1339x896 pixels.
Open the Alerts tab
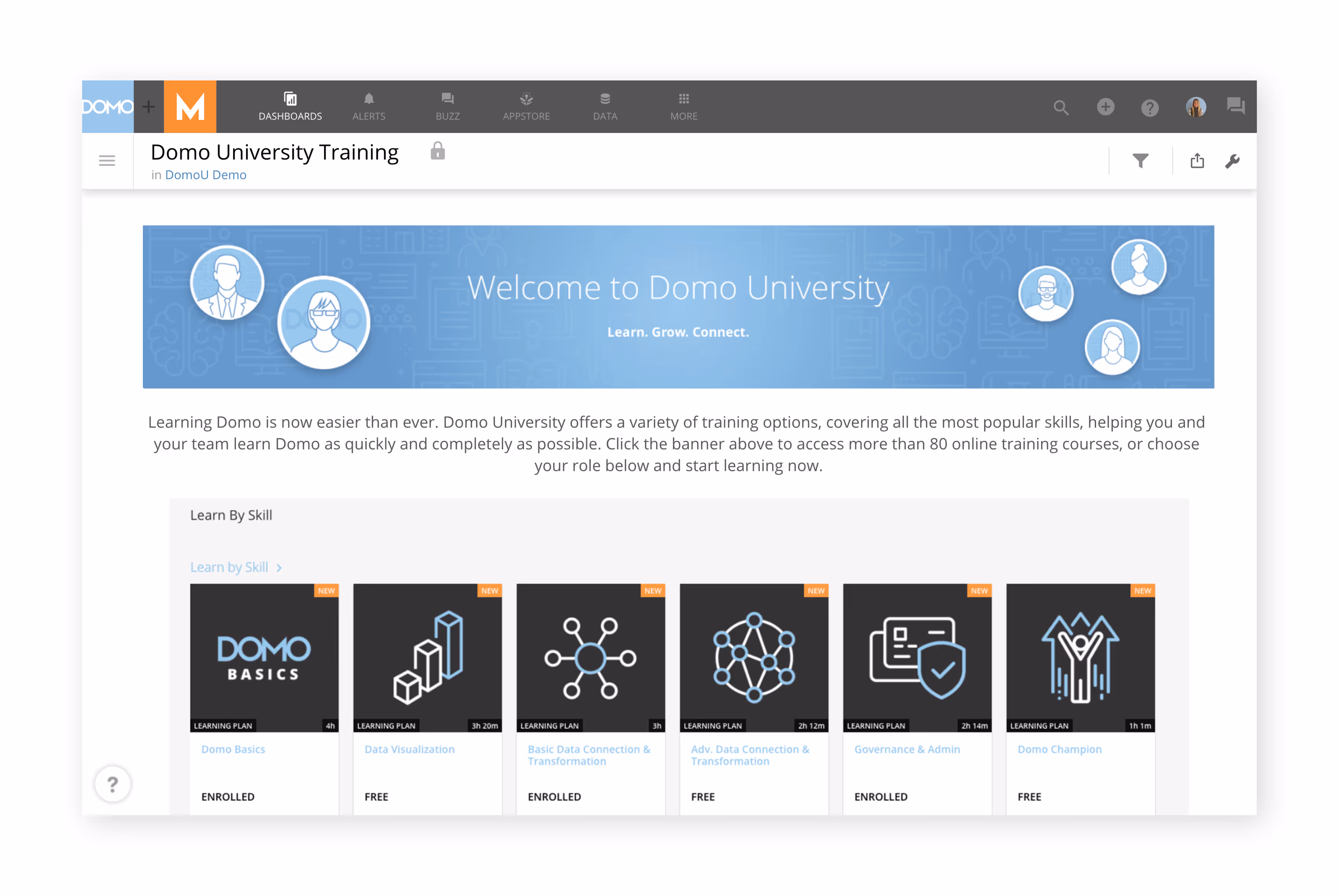[x=369, y=107]
